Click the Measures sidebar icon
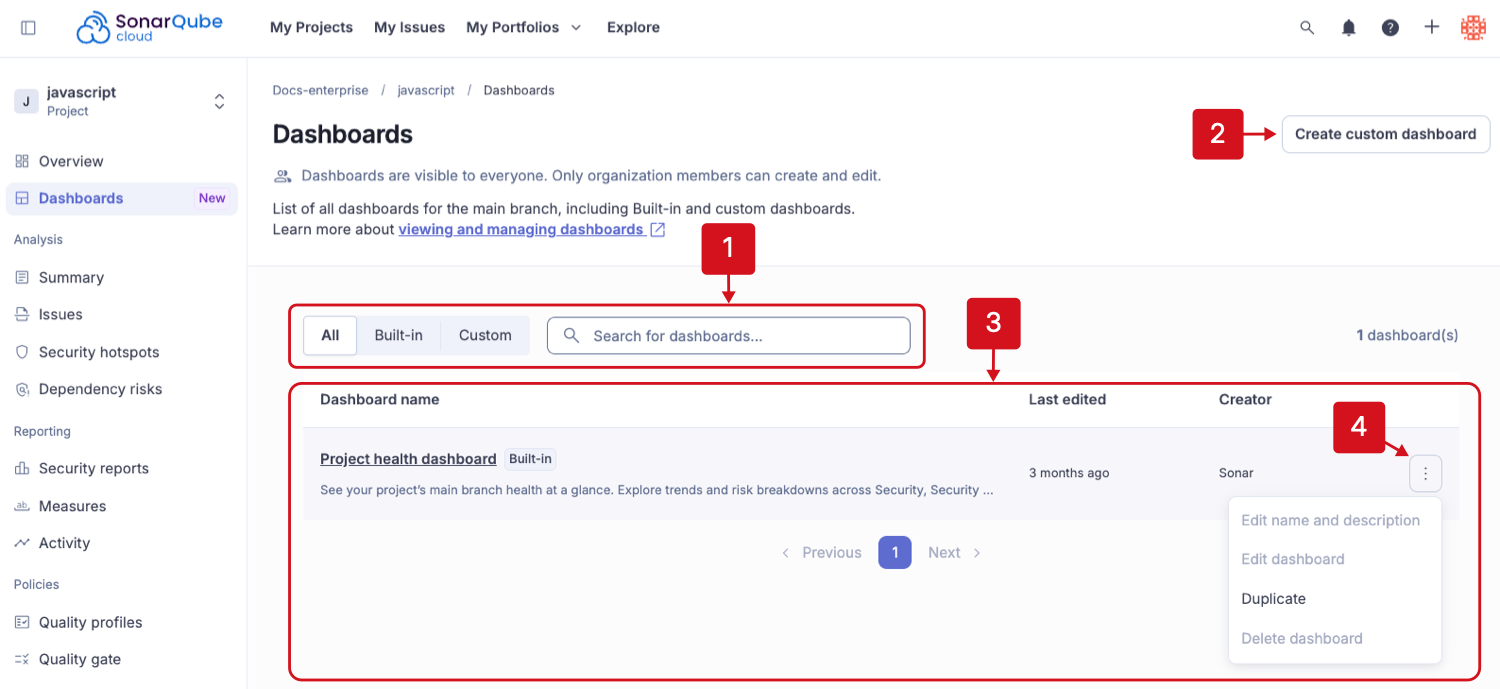 point(22,506)
